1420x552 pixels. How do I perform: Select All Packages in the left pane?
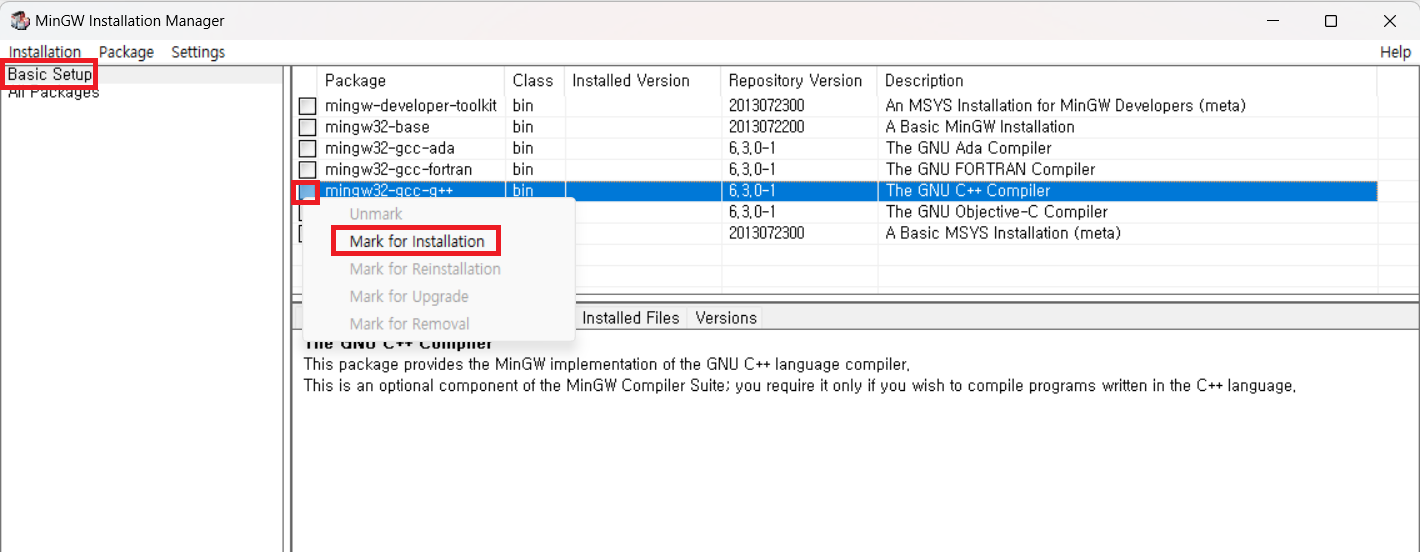tap(53, 93)
